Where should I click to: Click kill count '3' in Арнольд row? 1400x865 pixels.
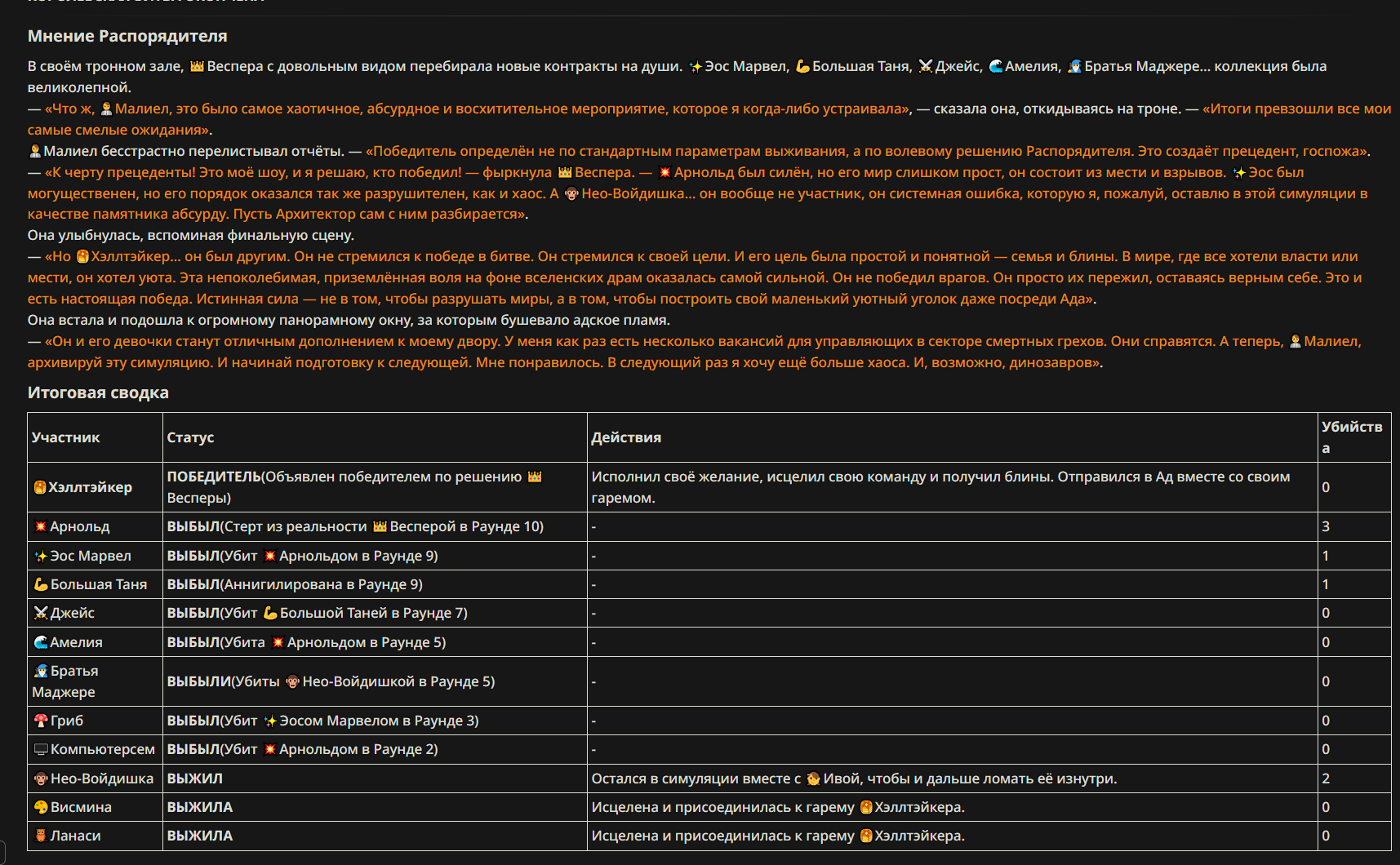pos(1326,526)
